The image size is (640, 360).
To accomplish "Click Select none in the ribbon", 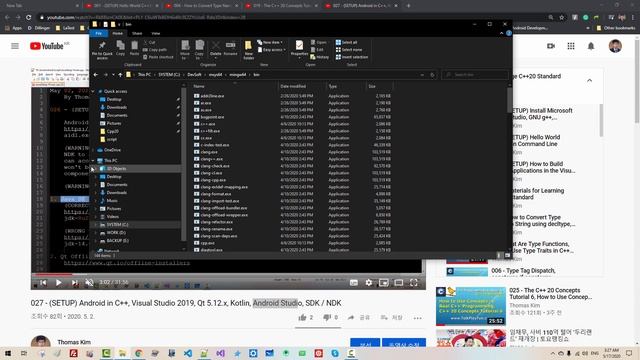I will pyautogui.click(x=349, y=50).
